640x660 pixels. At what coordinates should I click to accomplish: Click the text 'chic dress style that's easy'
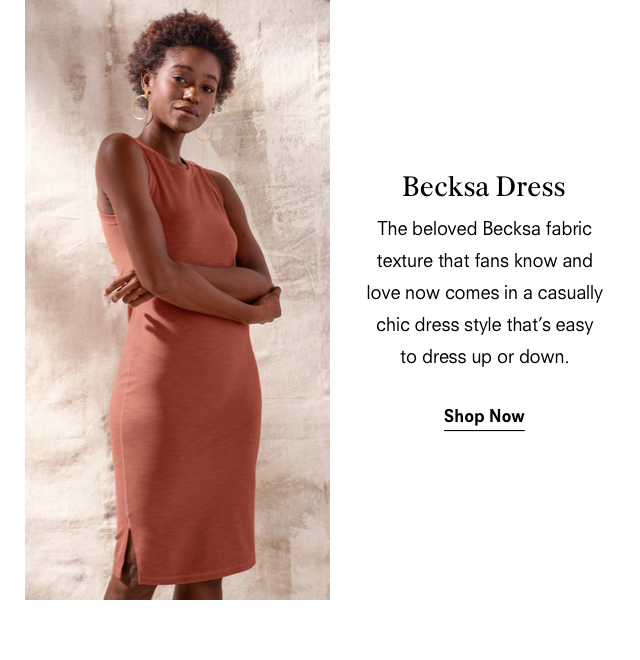click(484, 325)
